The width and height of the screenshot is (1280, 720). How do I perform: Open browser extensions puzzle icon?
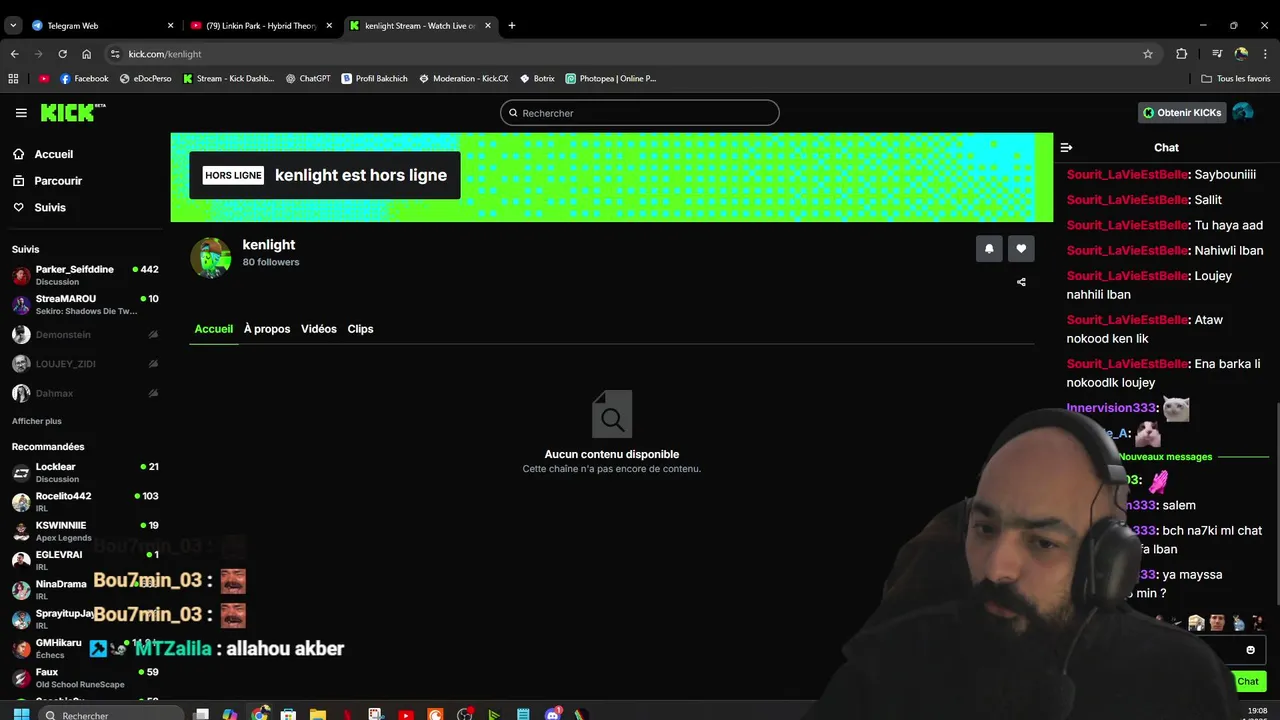(x=1182, y=54)
